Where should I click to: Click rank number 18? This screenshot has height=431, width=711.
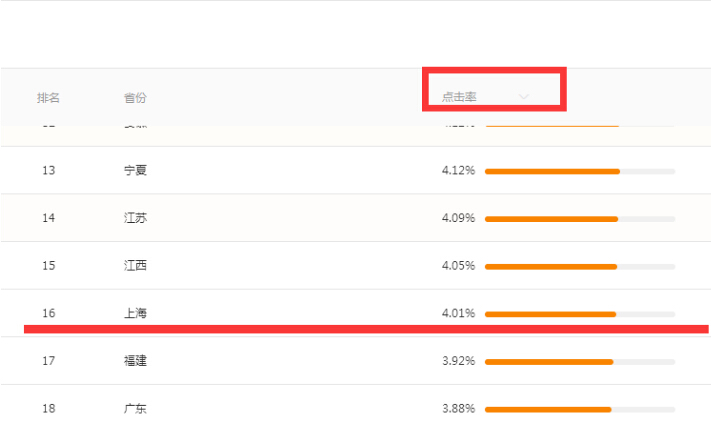pos(49,409)
